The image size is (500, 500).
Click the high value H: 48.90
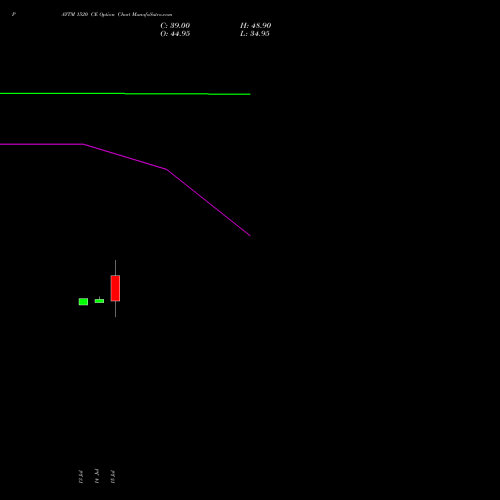[x=255, y=26]
